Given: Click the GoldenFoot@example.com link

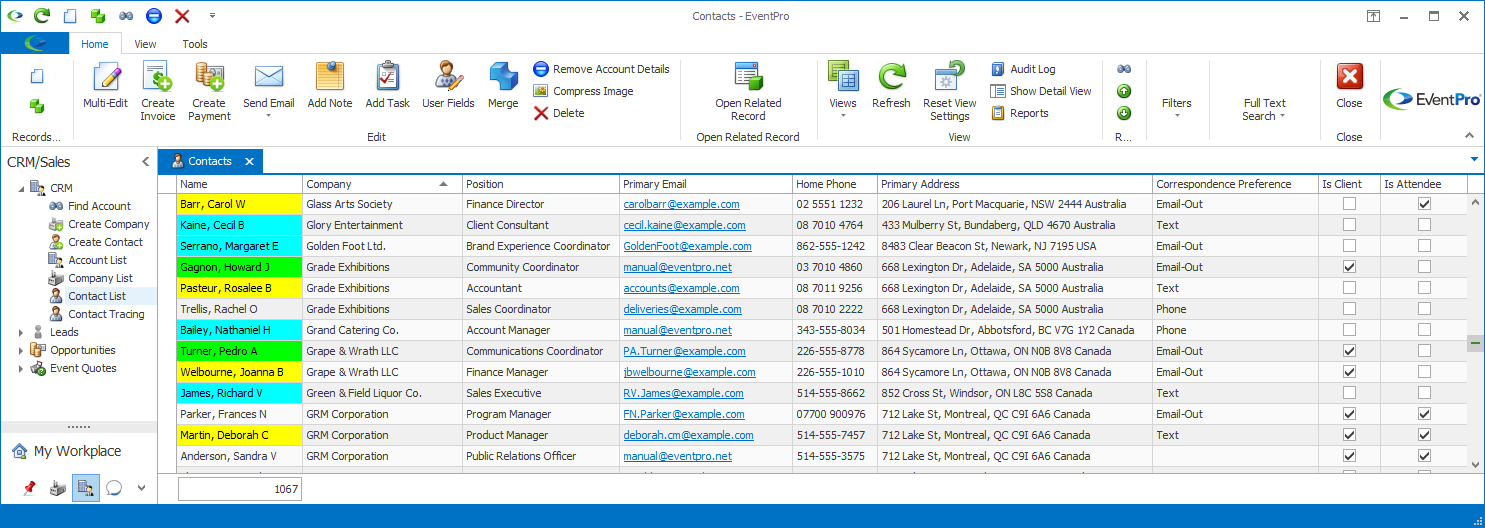Looking at the screenshot, I should tap(687, 246).
